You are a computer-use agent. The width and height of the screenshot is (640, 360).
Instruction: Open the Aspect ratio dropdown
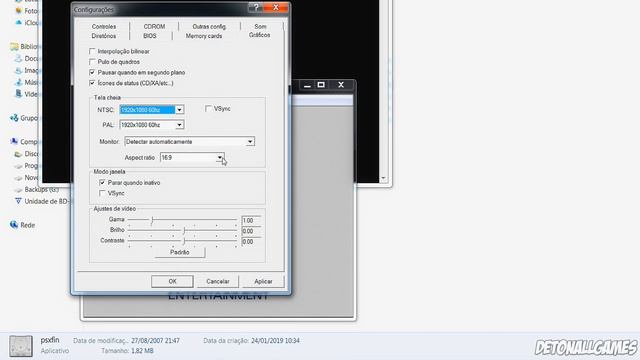[x=220, y=158]
